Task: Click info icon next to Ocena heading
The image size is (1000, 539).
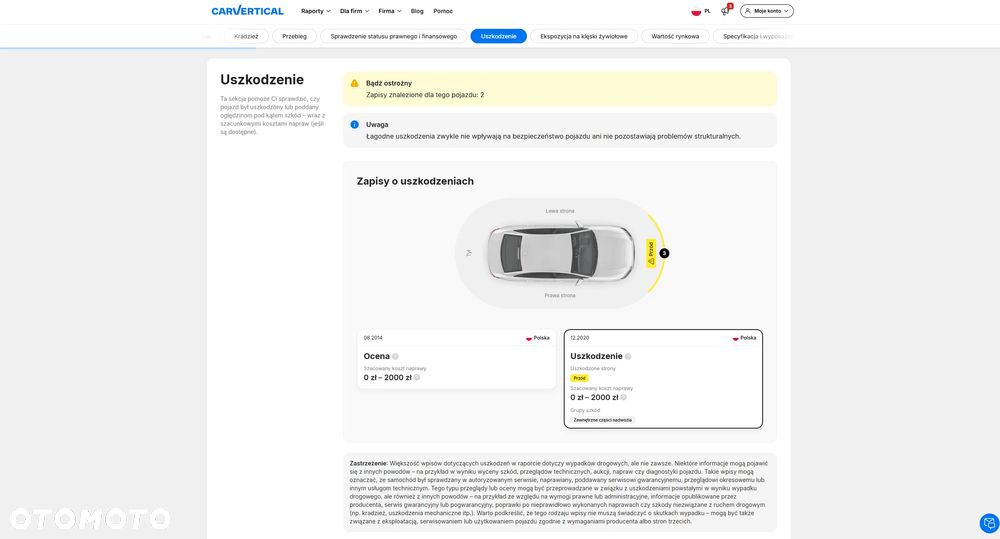Action: click(395, 356)
